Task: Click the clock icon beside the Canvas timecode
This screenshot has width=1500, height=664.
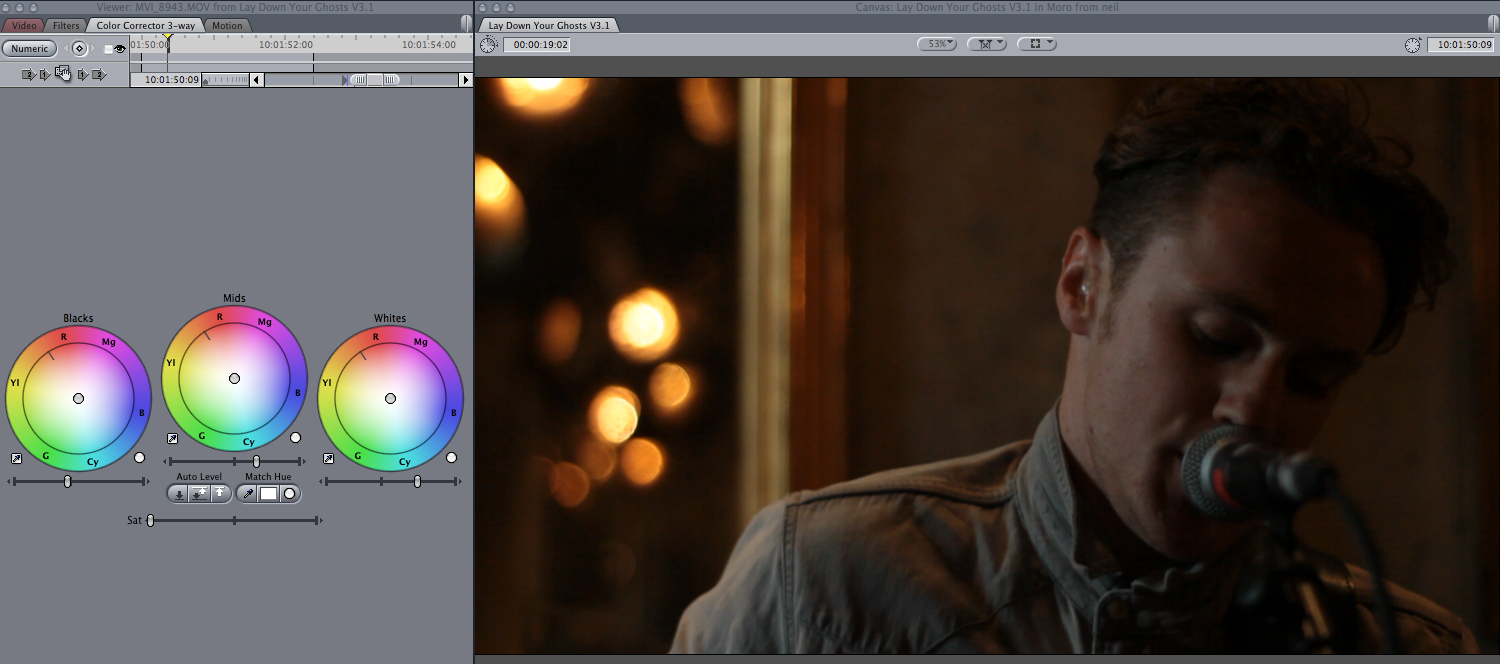Action: pos(1412,43)
